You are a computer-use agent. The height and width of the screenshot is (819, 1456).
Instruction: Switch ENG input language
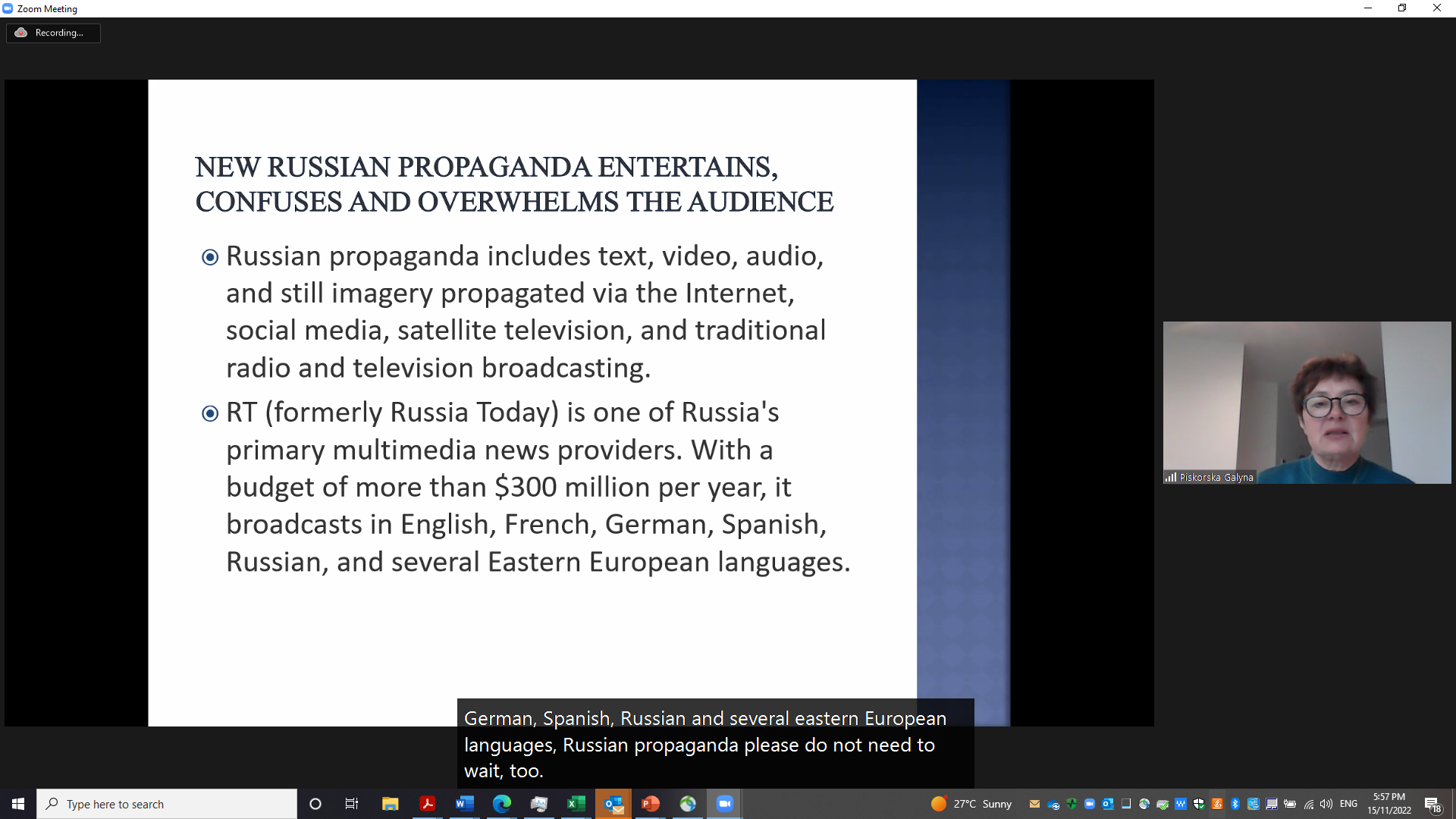click(1348, 804)
